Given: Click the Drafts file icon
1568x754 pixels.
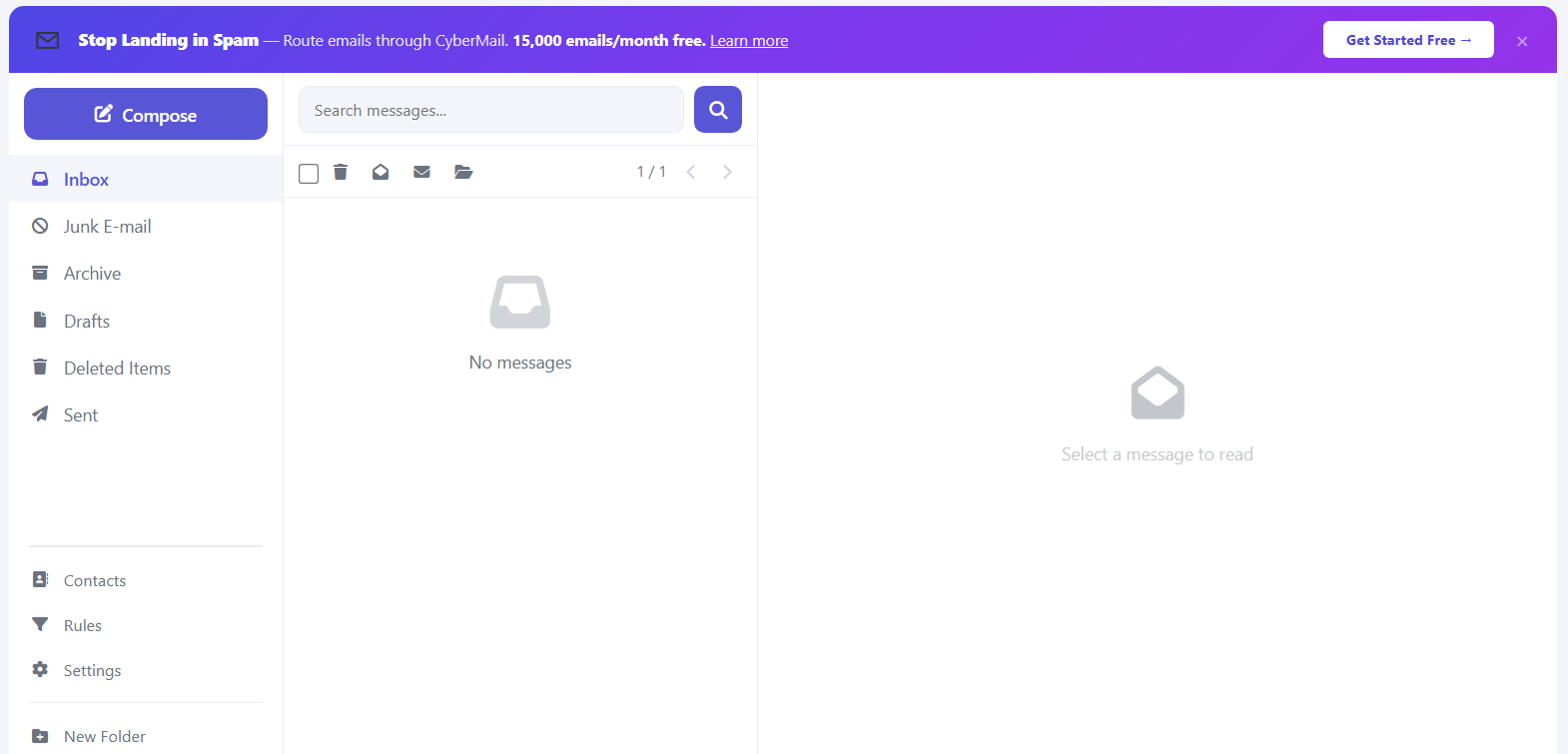Looking at the screenshot, I should (40, 320).
